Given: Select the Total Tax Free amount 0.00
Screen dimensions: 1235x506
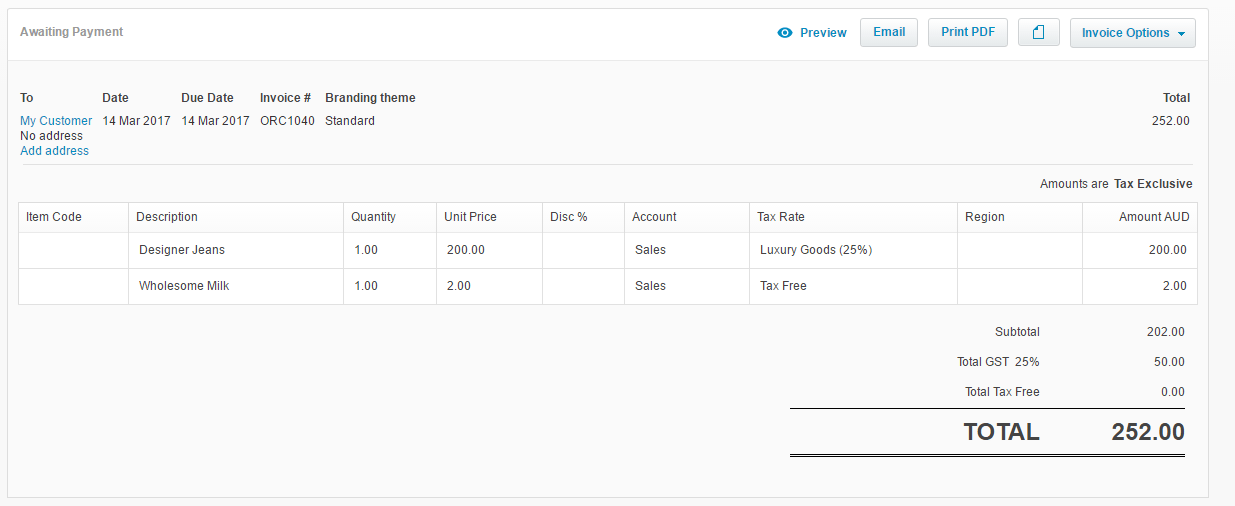Looking at the screenshot, I should pos(1173,392).
